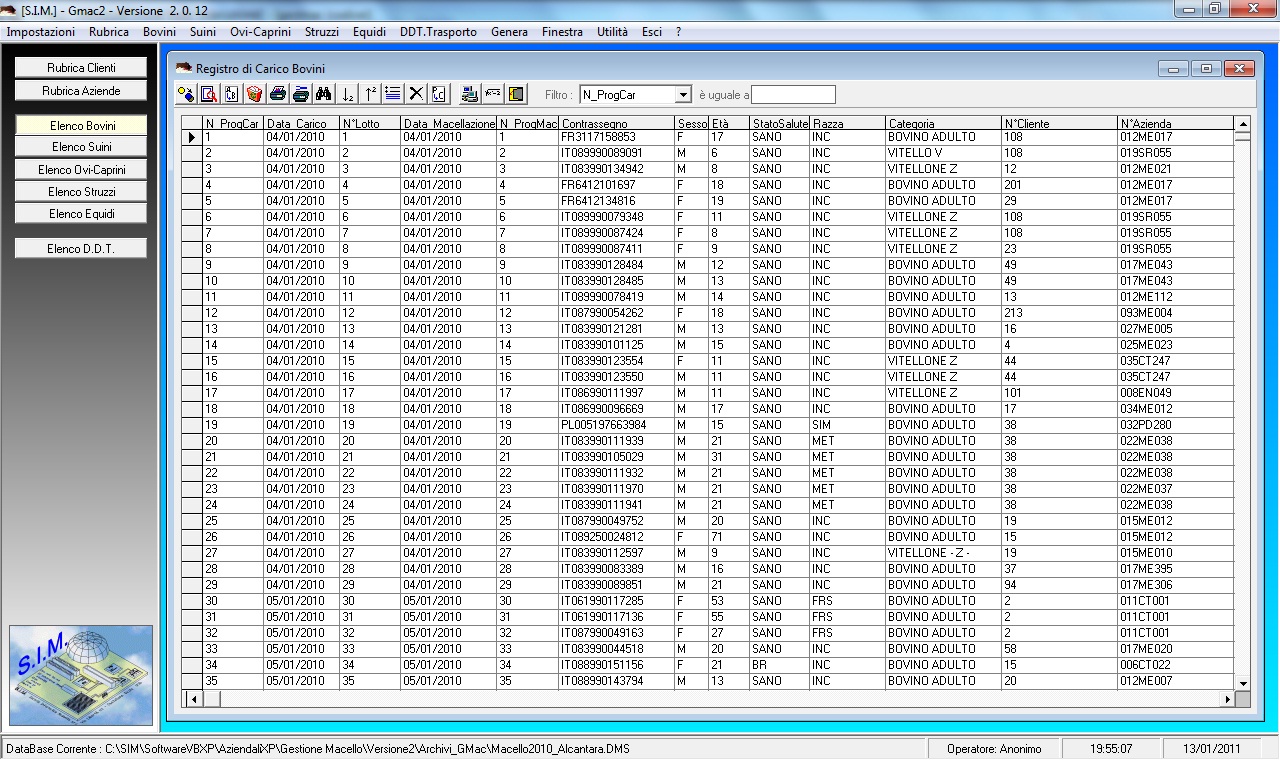
Task: Select the cell containing FR3117158853
Action: point(617,137)
